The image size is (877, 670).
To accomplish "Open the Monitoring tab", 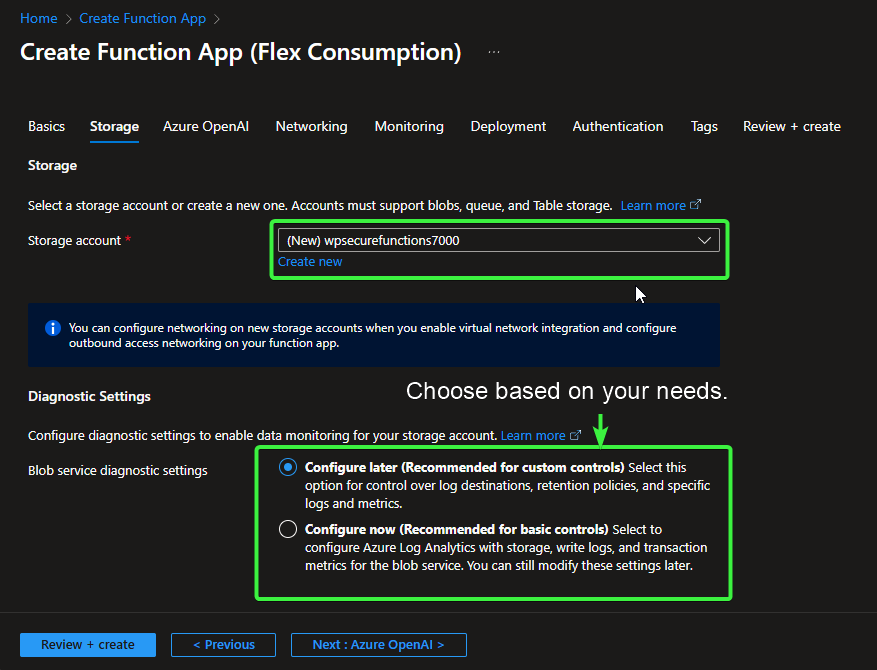I will click(x=409, y=126).
